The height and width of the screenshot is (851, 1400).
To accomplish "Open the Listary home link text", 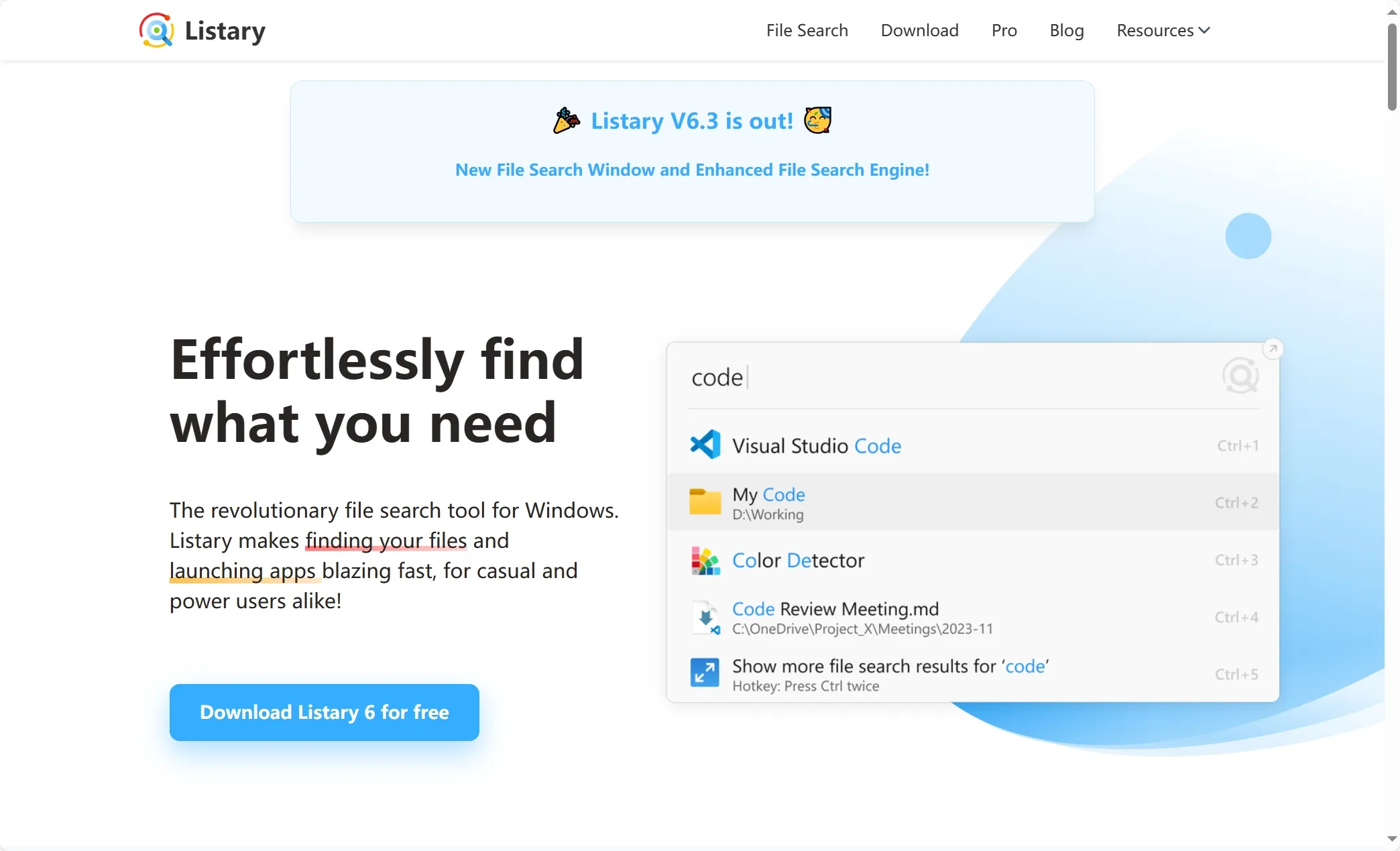I will coord(225,31).
